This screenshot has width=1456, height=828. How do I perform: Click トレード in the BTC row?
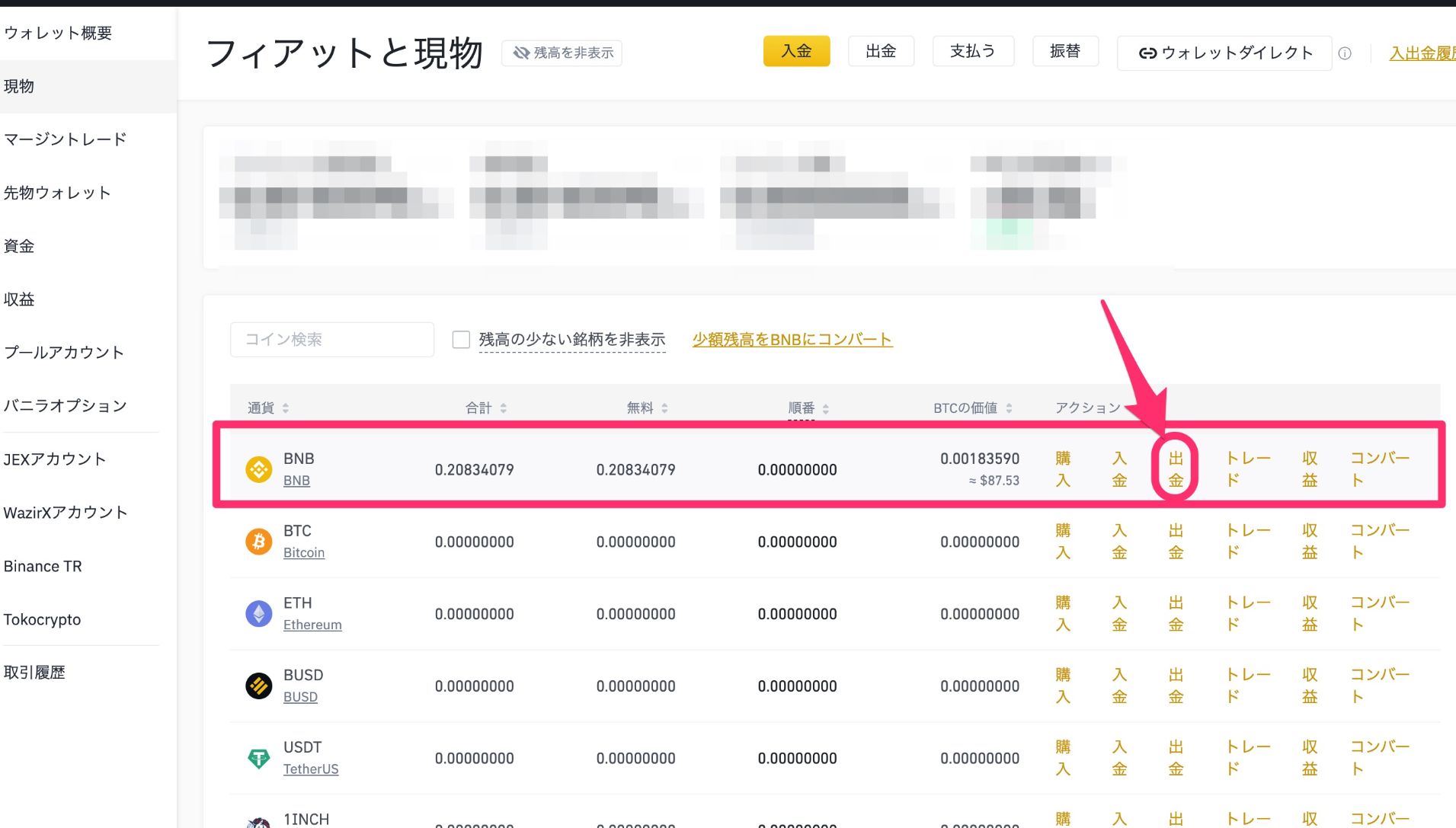coord(1248,542)
